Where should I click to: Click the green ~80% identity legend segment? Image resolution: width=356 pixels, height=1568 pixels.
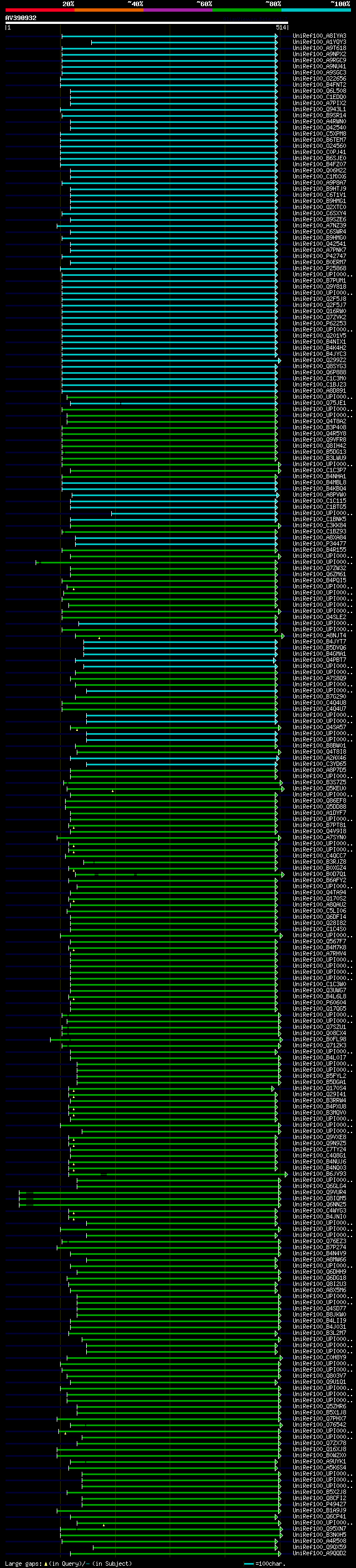tap(247, 11)
